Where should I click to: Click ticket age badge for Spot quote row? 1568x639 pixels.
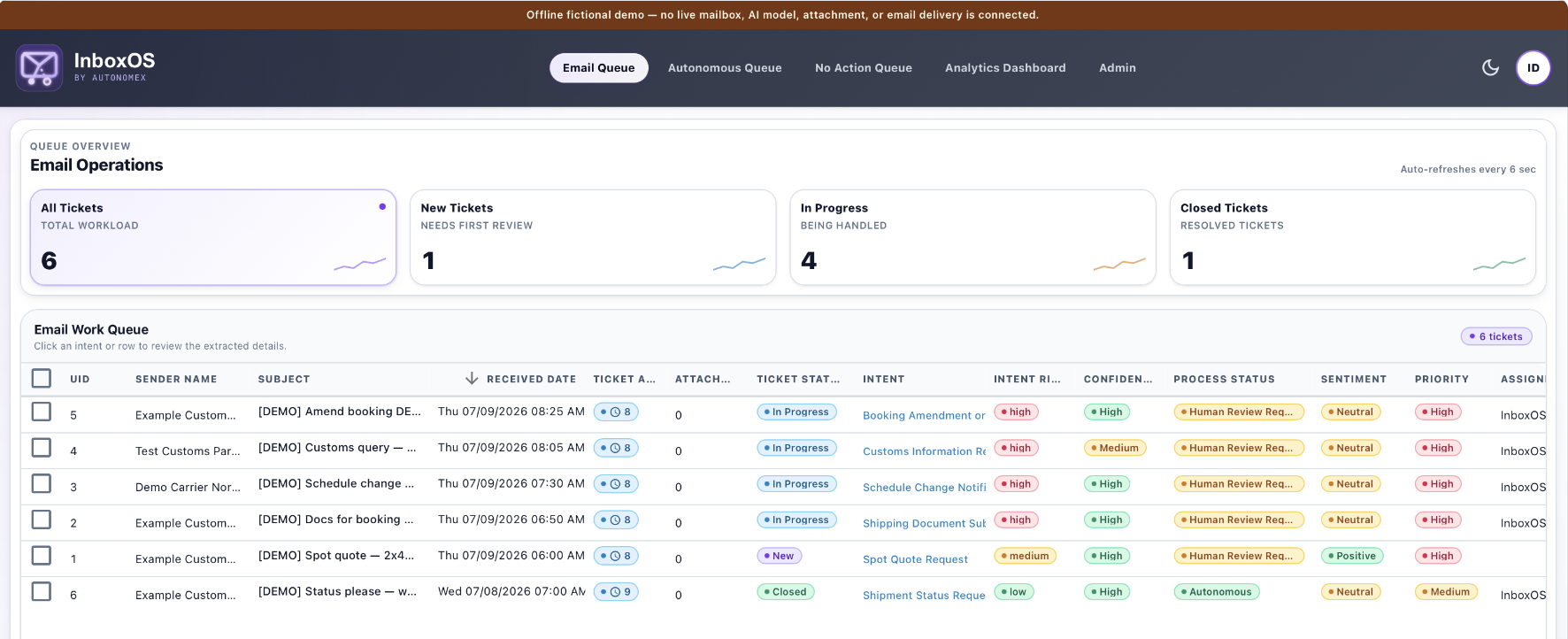[x=616, y=556]
